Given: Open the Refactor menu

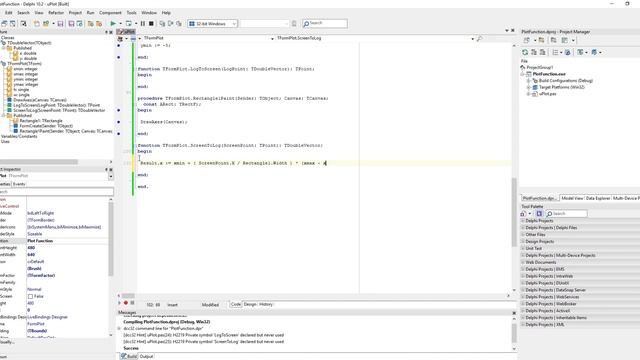Looking at the screenshot, I should pyautogui.click(x=56, y=13).
